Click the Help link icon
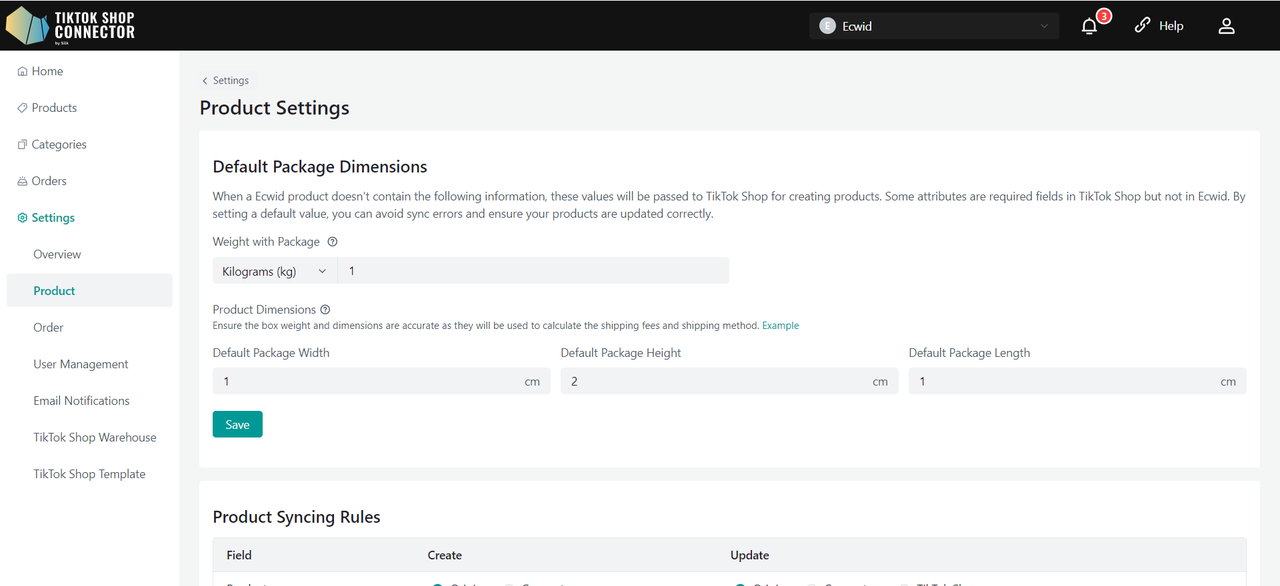 tap(1142, 26)
